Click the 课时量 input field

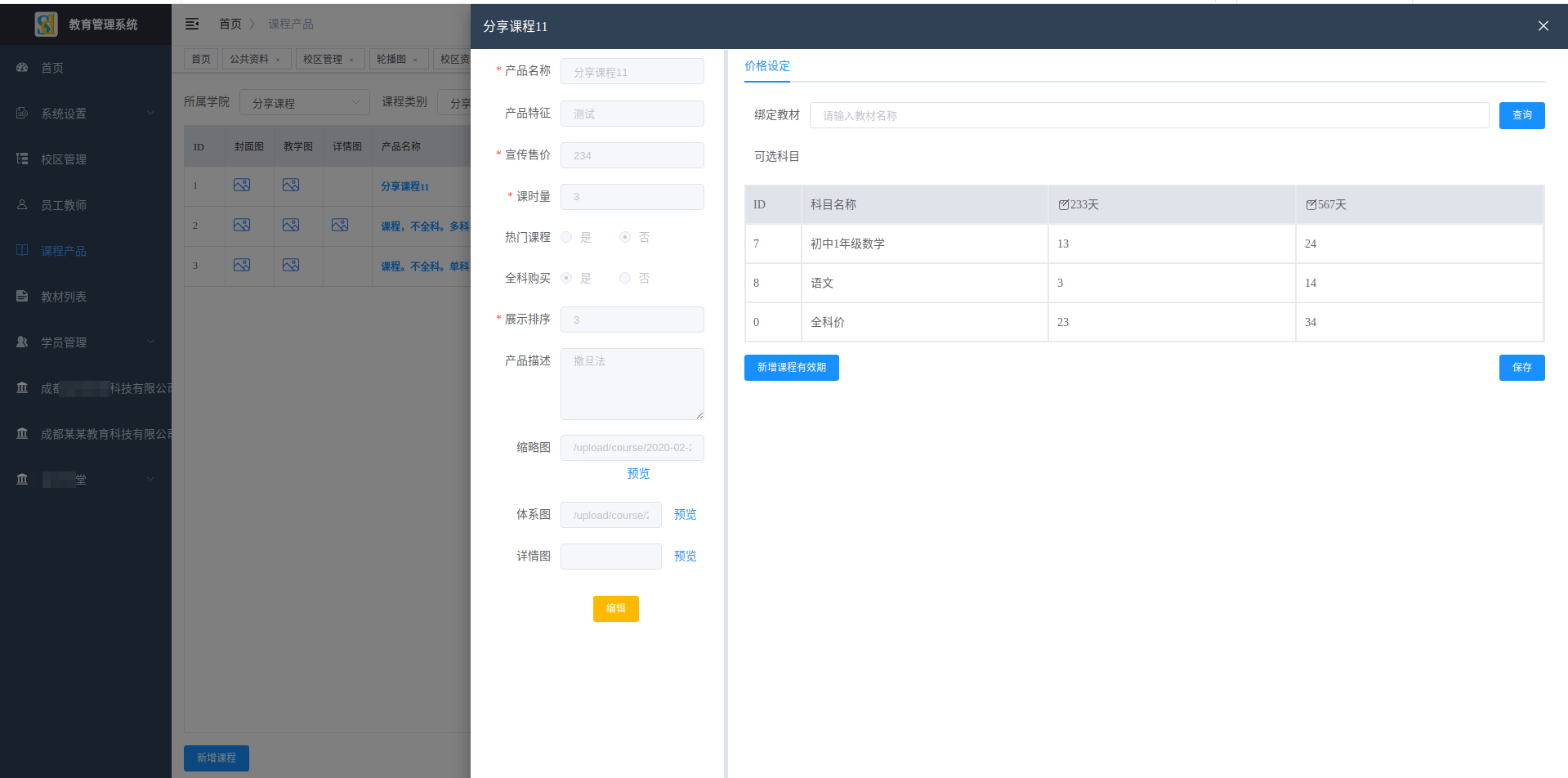632,197
